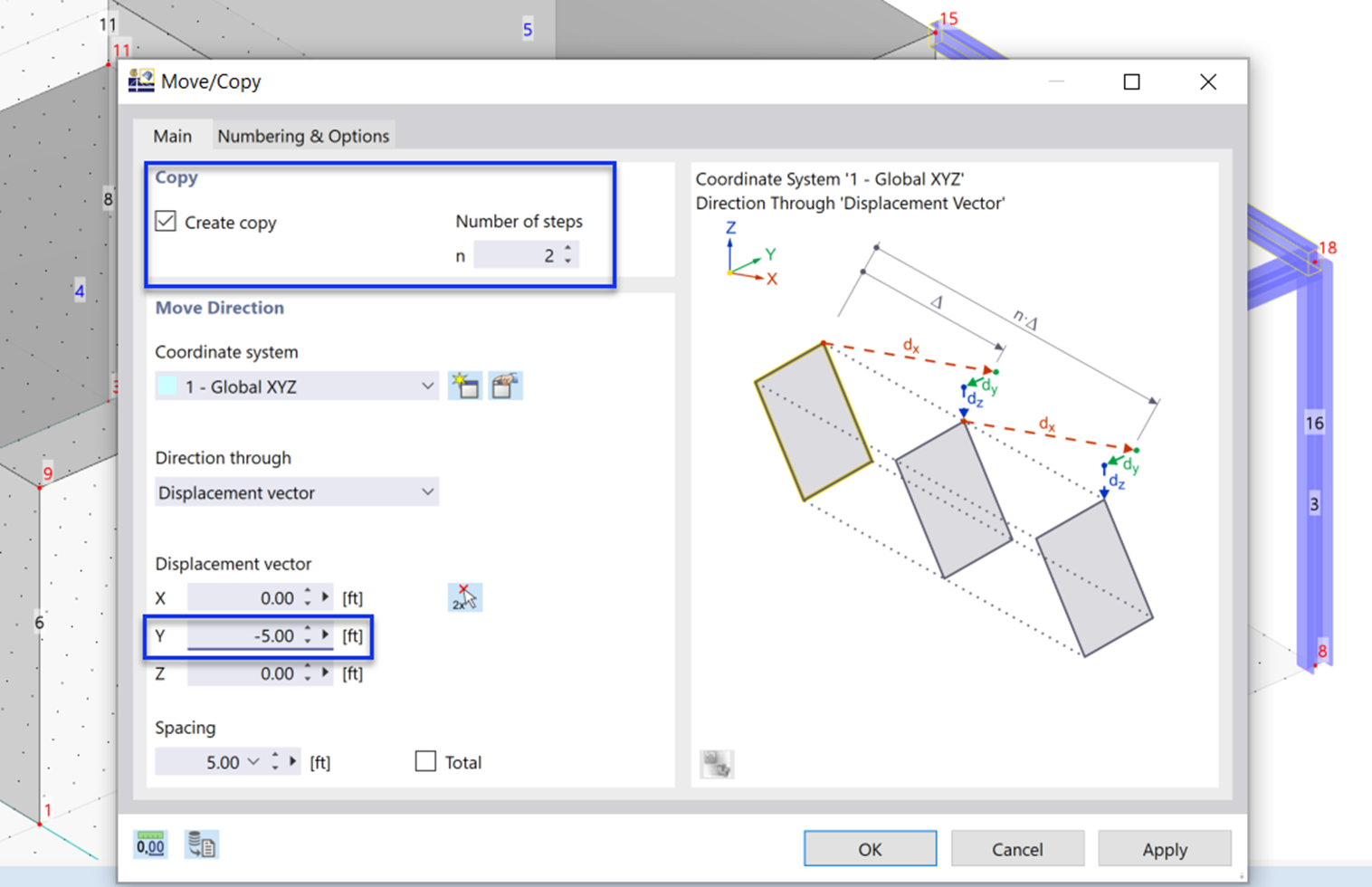Image resolution: width=1372 pixels, height=887 pixels.
Task: Pick displacement vector graphically with 2x icon
Action: (x=465, y=597)
